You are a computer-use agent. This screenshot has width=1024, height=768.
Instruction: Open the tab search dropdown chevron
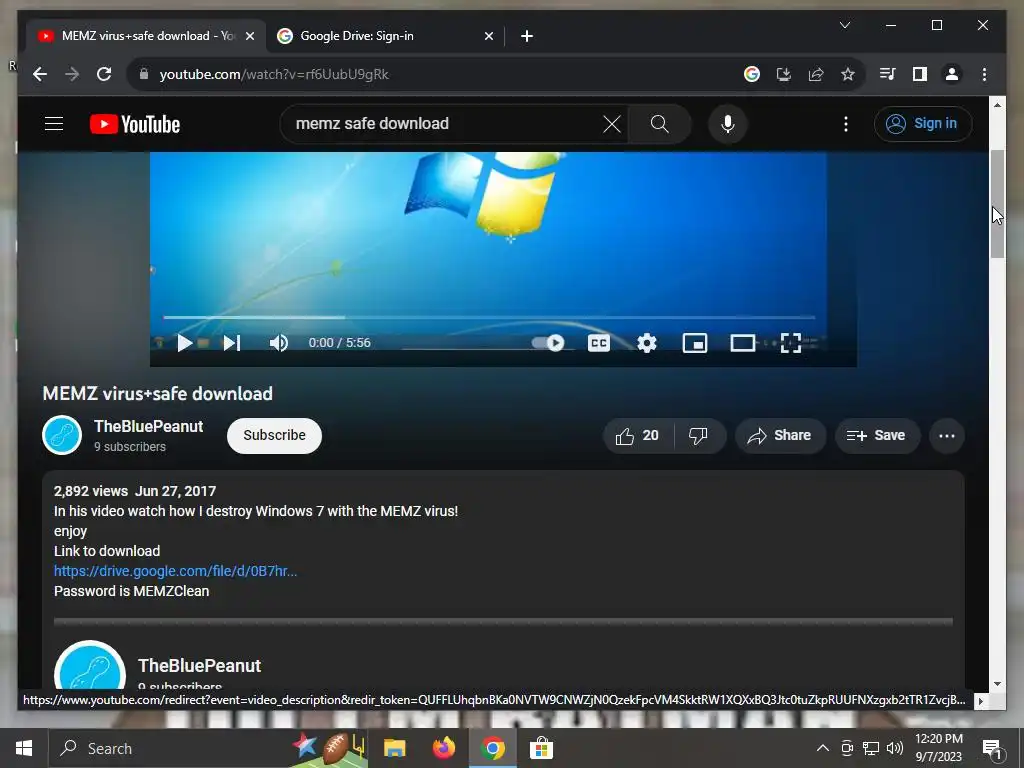click(844, 25)
